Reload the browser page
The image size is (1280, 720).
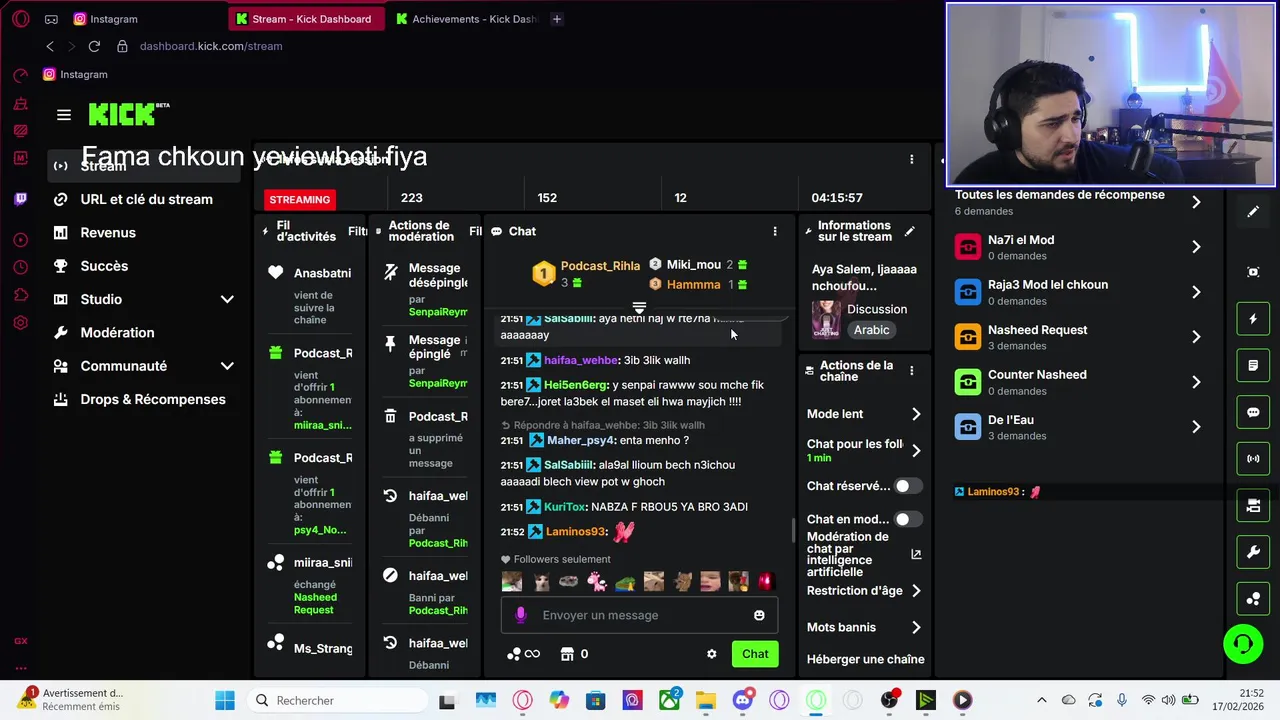pos(94,46)
